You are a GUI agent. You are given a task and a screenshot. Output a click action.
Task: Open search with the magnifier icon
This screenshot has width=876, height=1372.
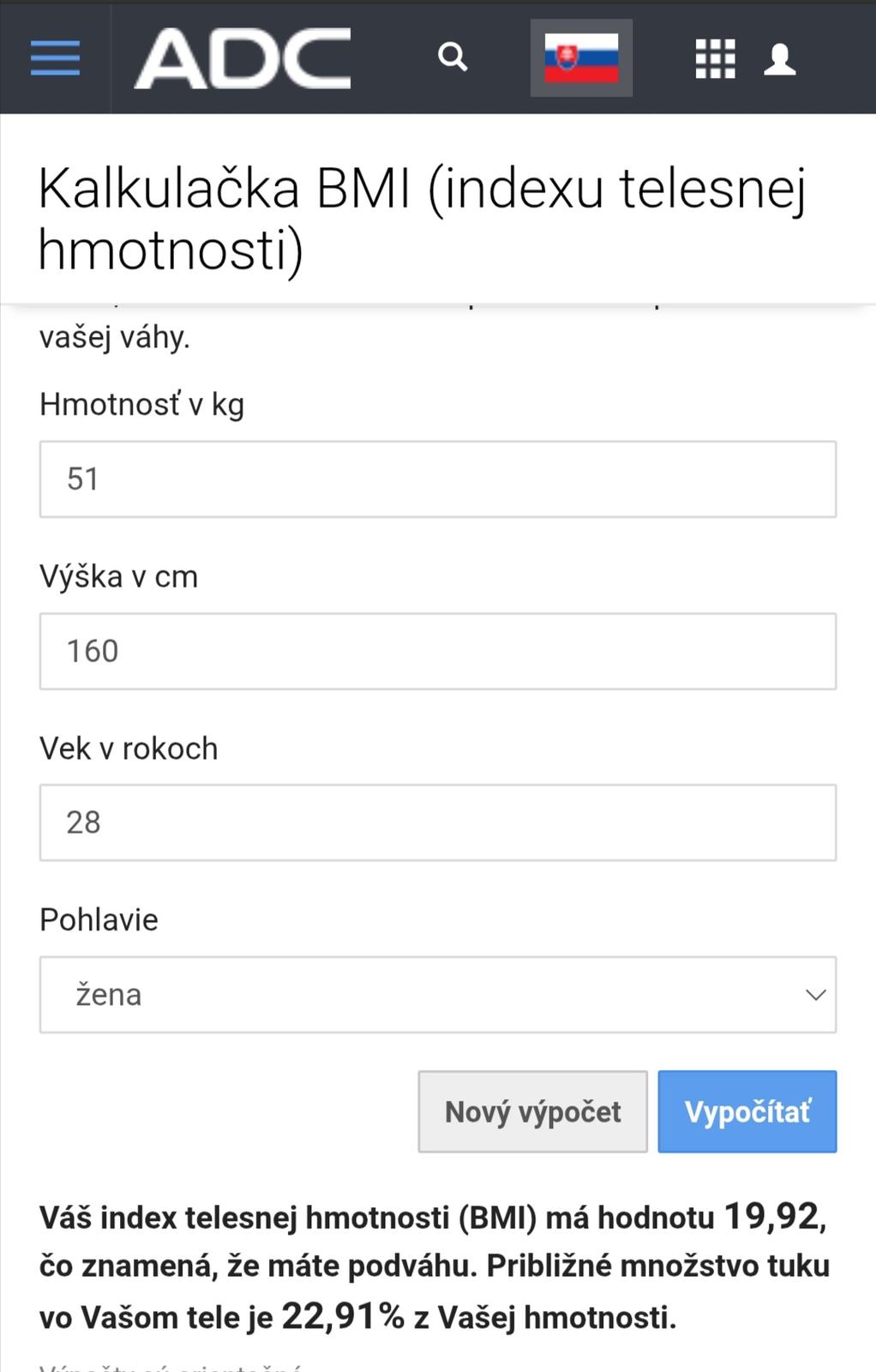[453, 57]
